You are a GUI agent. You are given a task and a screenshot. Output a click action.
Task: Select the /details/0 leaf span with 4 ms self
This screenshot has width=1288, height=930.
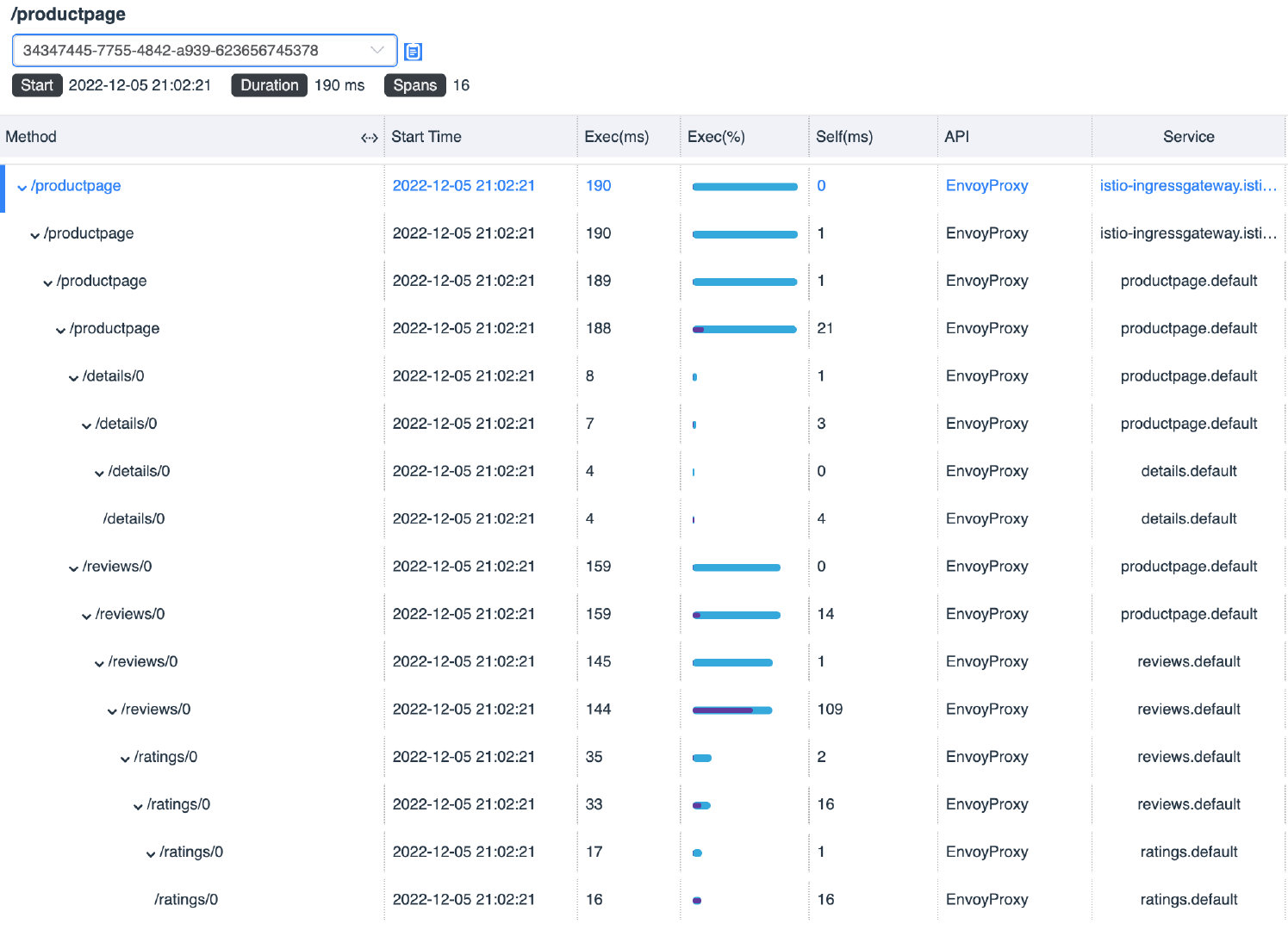(134, 519)
